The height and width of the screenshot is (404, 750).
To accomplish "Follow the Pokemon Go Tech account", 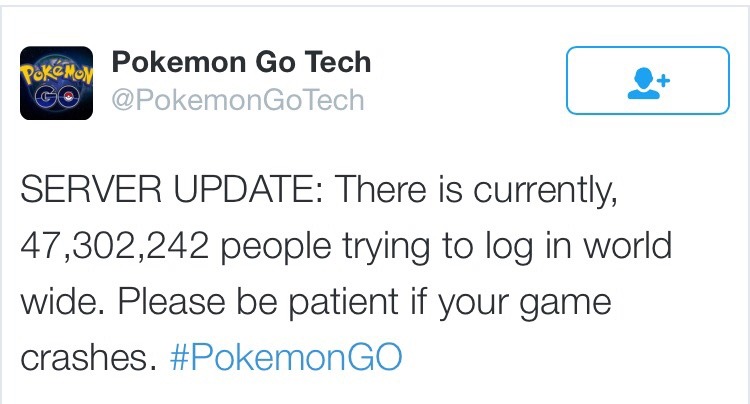I will pyautogui.click(x=649, y=80).
